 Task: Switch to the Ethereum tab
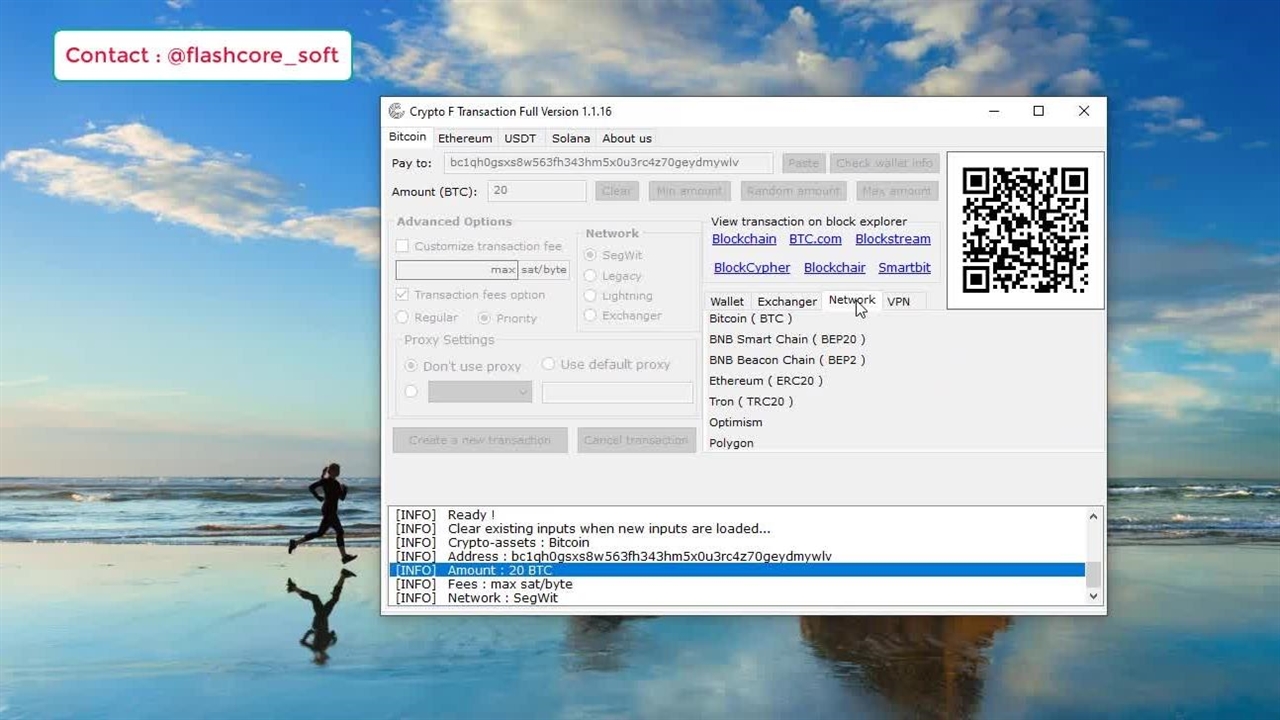point(465,138)
